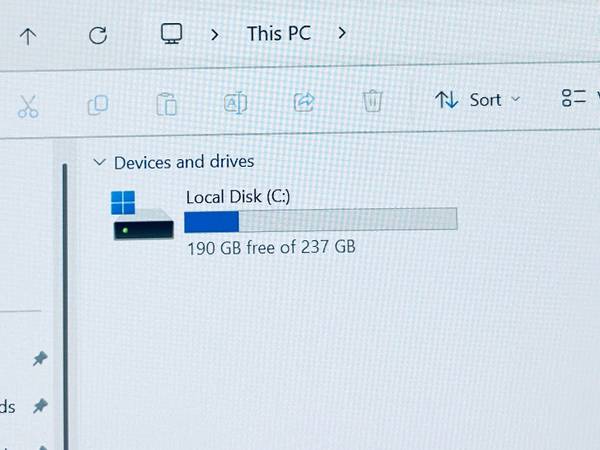Expand the chevron before This PC
Viewport: 600px width, 450px height.
(215, 35)
